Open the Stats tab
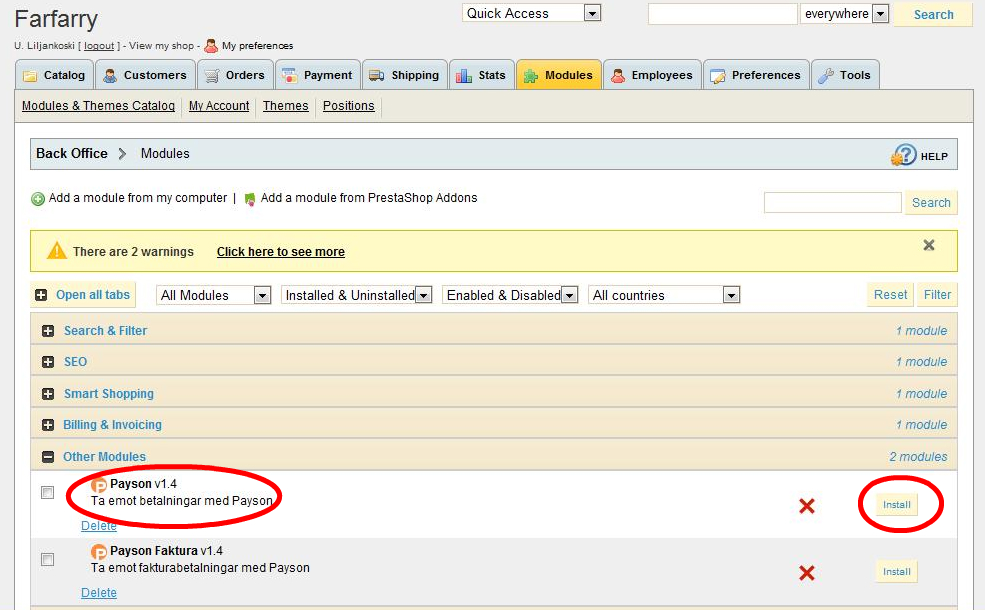Viewport: 985px width, 610px height. [482, 75]
